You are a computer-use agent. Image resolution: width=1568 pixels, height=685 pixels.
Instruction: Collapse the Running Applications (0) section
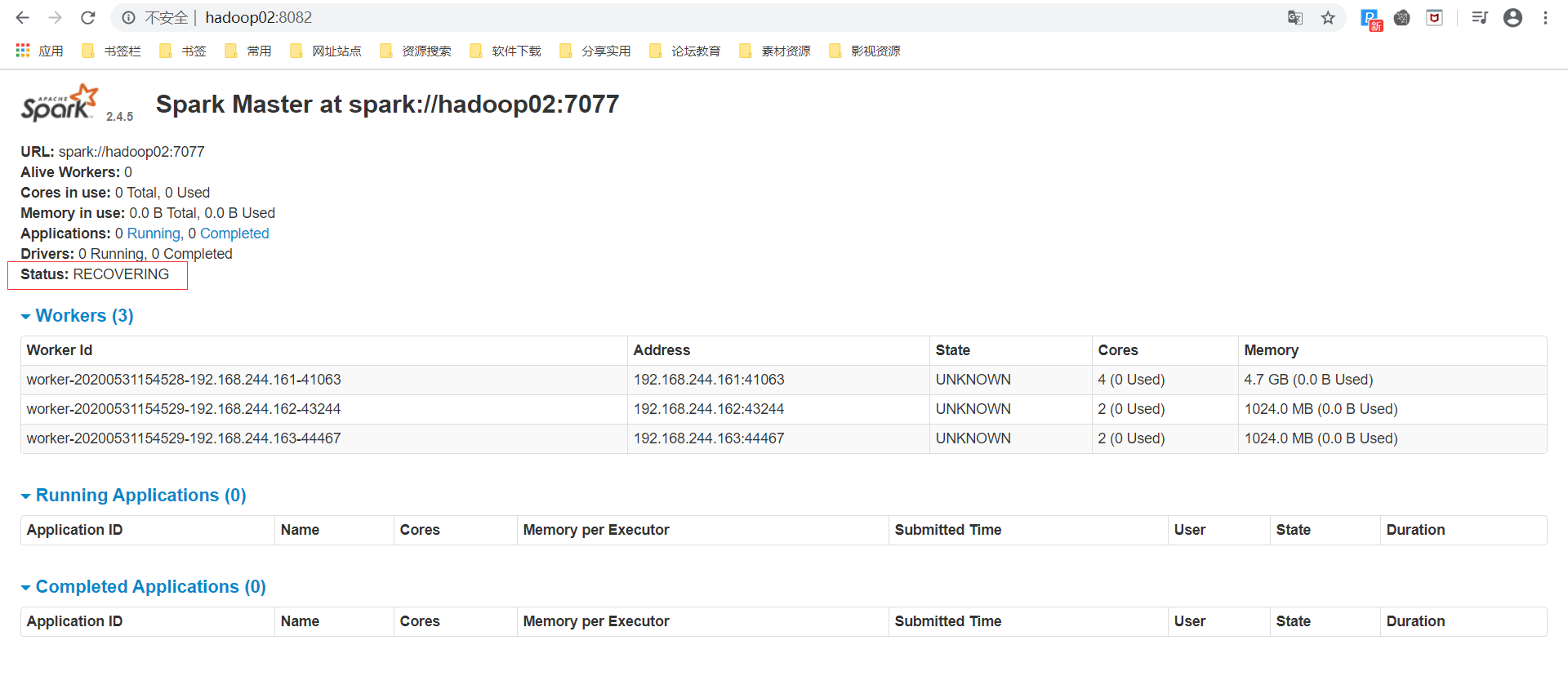[x=133, y=496]
